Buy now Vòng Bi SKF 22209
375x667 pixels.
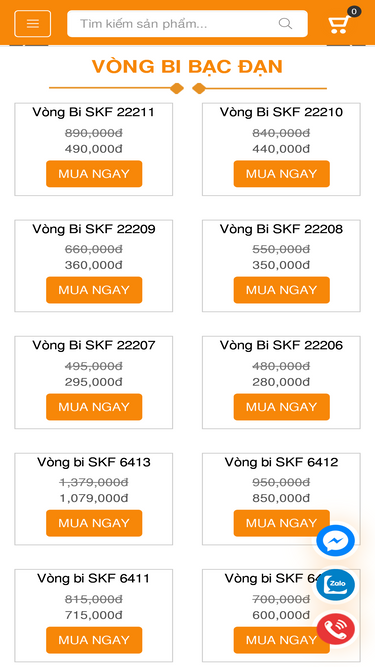(x=94, y=290)
